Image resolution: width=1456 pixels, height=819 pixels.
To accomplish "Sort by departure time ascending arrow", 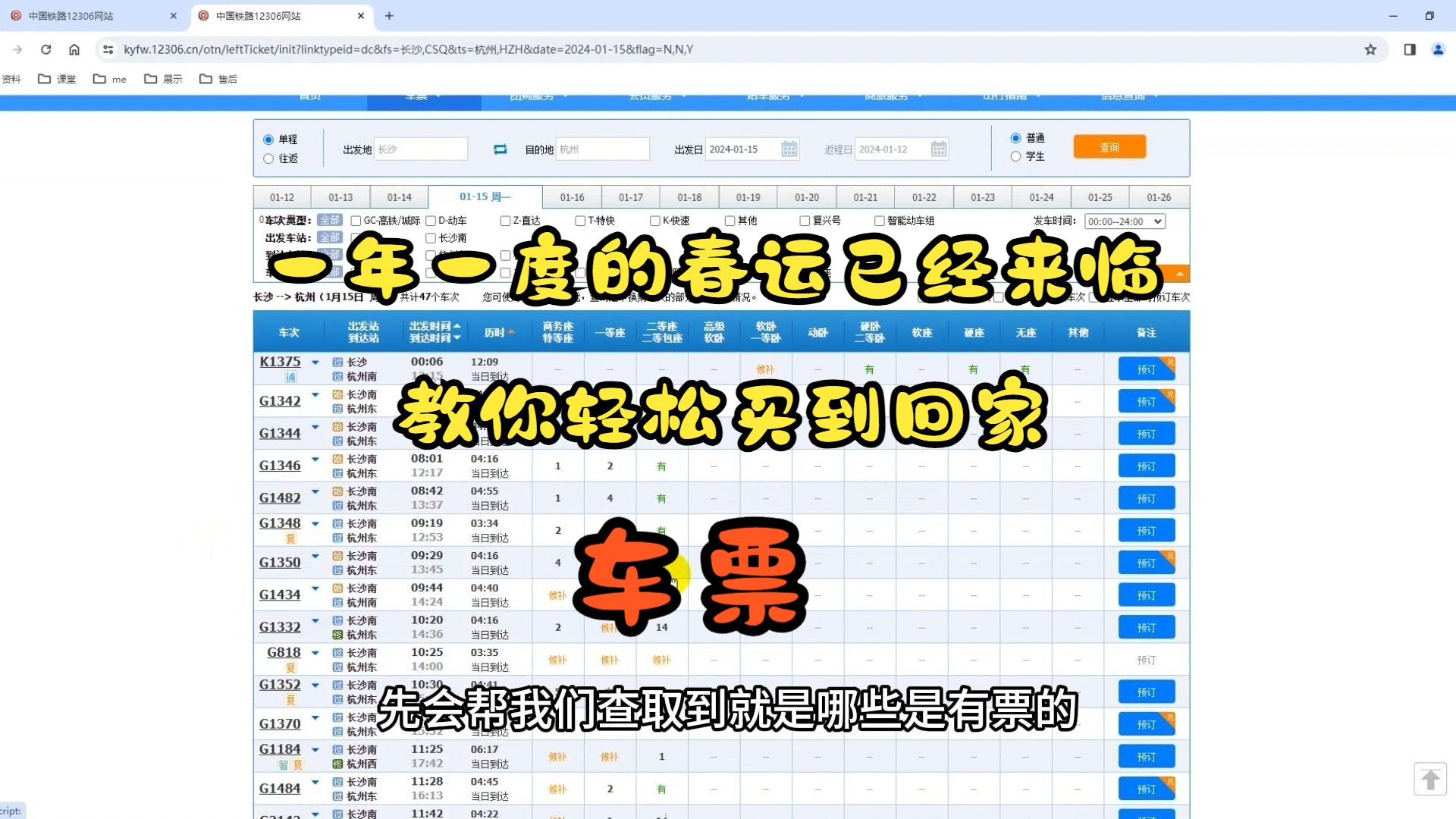I will [457, 326].
